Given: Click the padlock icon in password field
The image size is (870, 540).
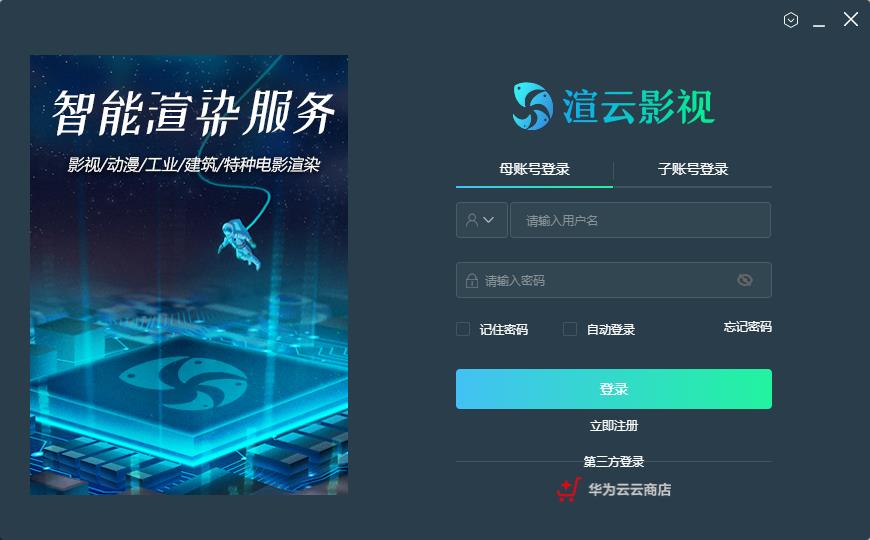Looking at the screenshot, I should 472,280.
